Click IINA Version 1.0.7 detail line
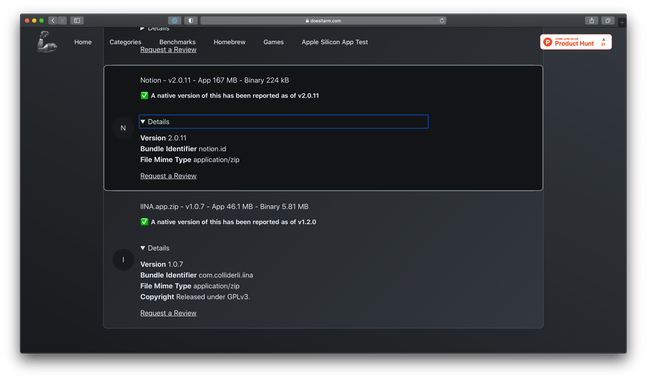The image size is (647, 380). (x=162, y=264)
